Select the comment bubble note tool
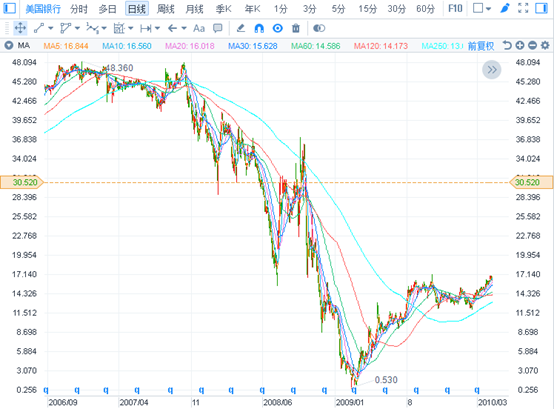 218,28
